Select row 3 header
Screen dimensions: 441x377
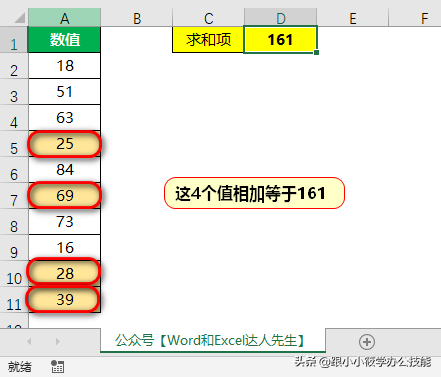14,92
